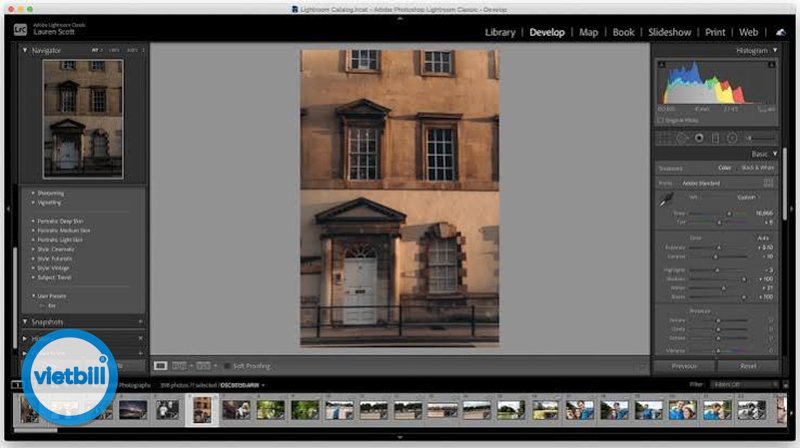Adjust the Exposure slider handle

click(719, 247)
